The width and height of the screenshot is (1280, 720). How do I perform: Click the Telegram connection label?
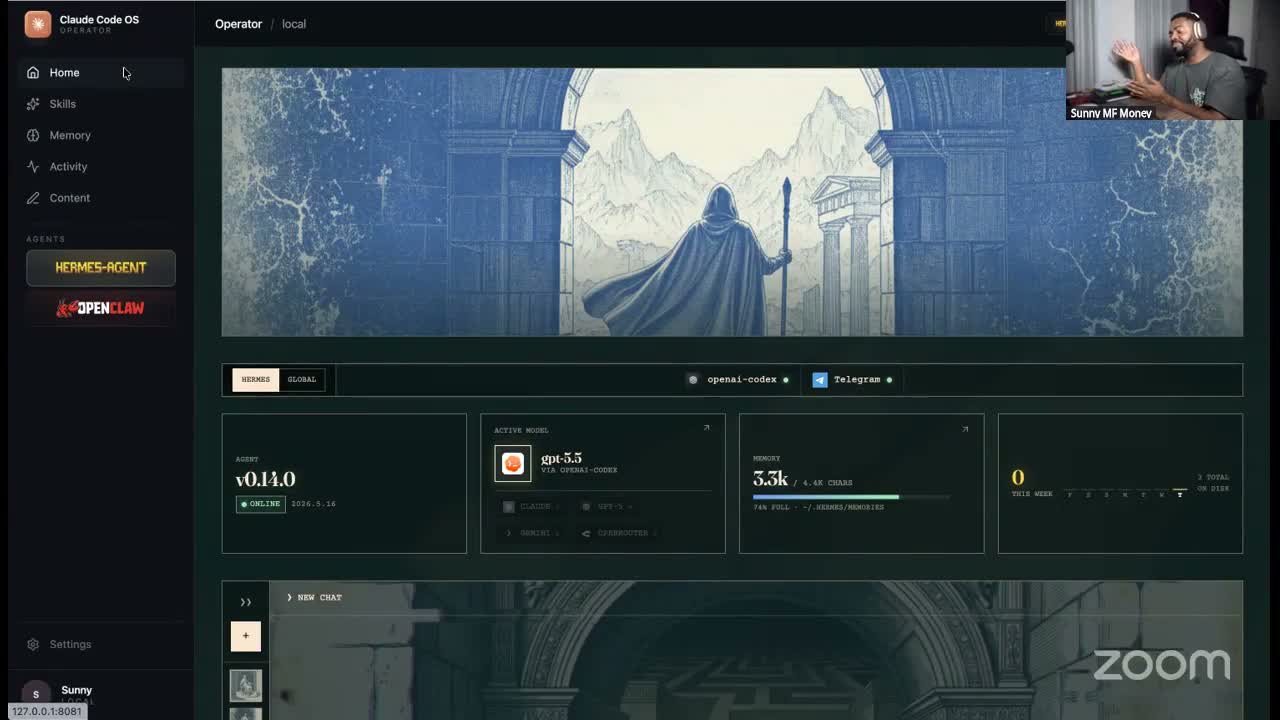point(857,380)
